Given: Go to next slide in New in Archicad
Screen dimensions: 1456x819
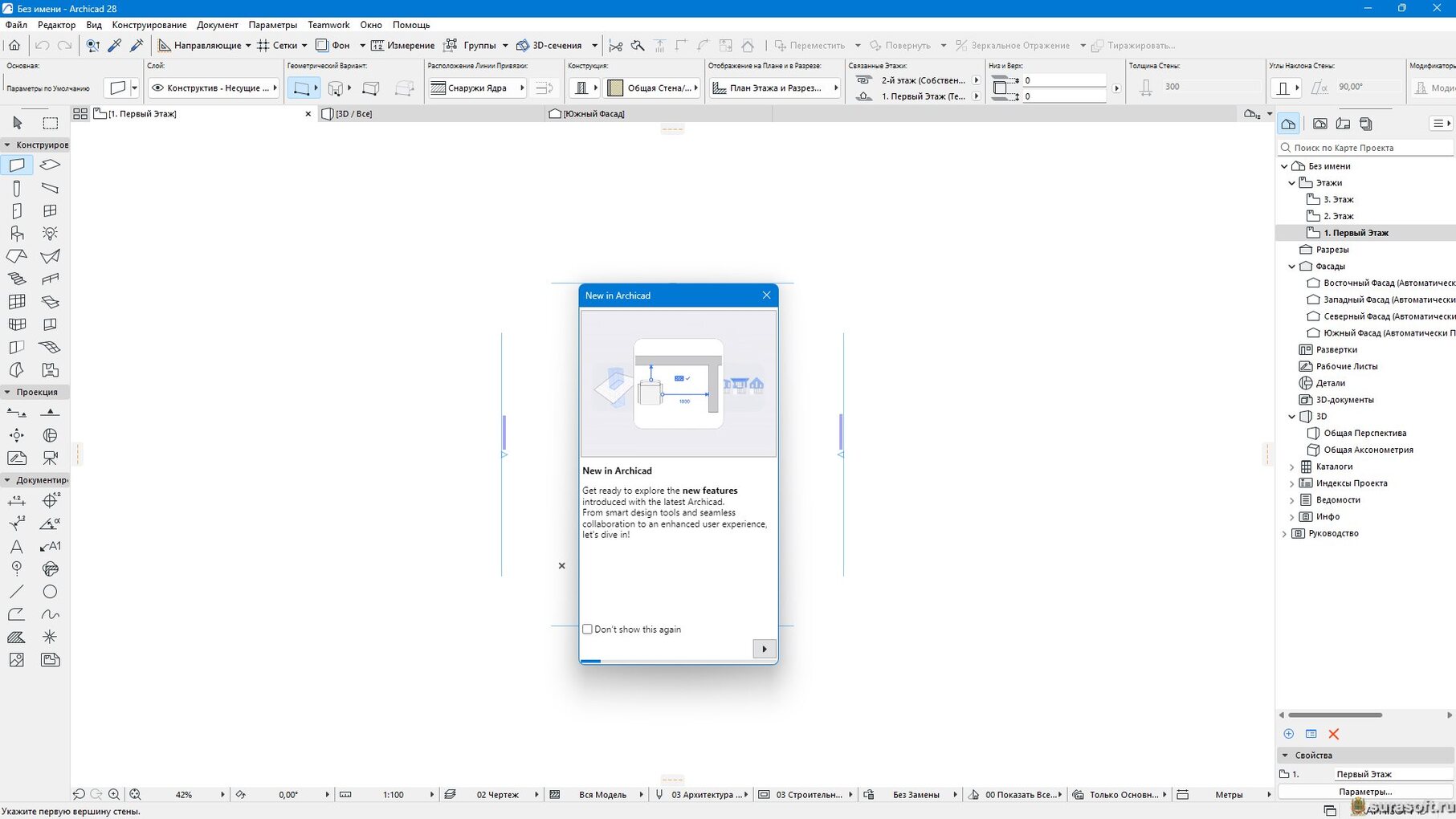Looking at the screenshot, I should click(764, 649).
